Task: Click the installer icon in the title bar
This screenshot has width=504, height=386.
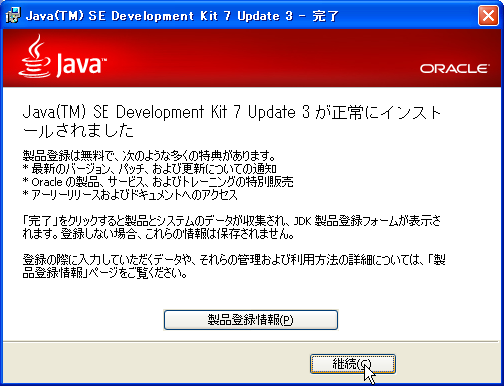Action: [x=13, y=15]
